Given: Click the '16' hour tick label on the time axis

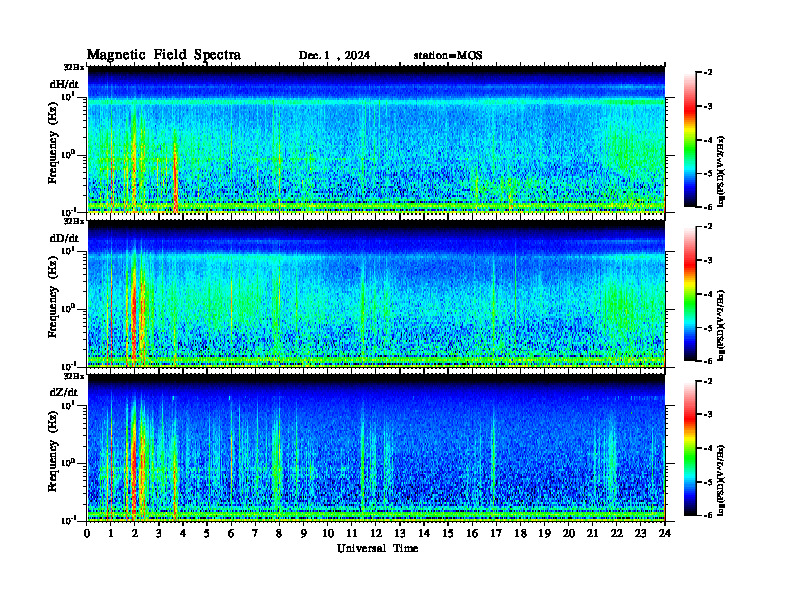Looking at the screenshot, I should [472, 534].
